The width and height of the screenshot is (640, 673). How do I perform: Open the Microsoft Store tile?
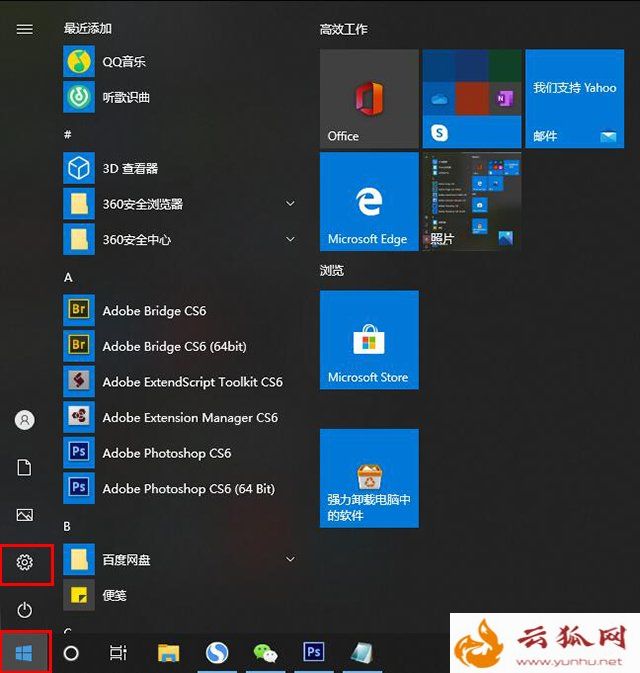point(369,340)
